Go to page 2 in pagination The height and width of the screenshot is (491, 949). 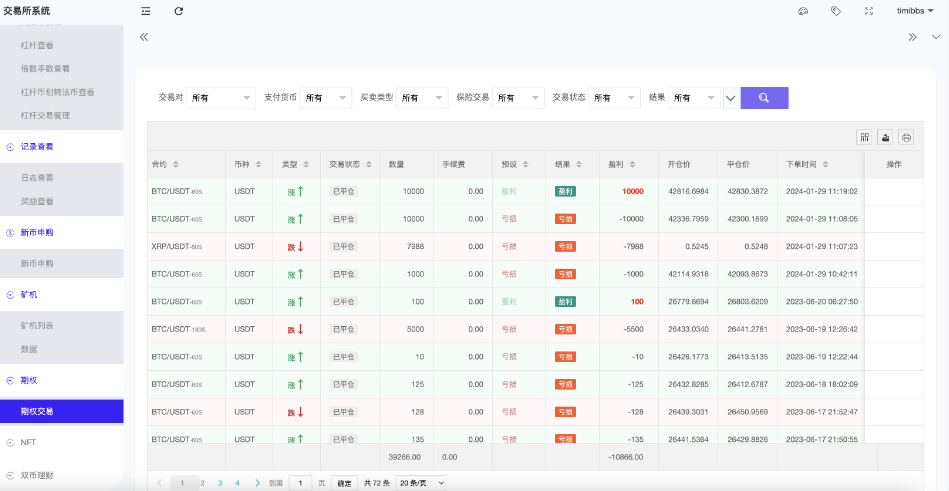tap(201, 482)
